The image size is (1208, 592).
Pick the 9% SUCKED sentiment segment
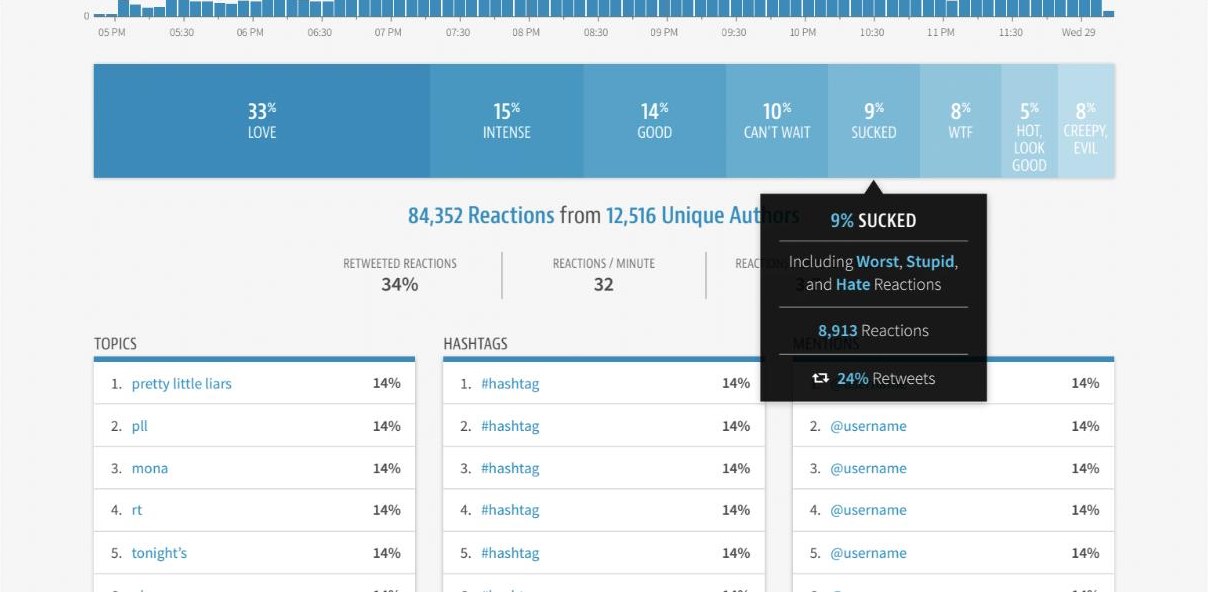tap(874, 121)
